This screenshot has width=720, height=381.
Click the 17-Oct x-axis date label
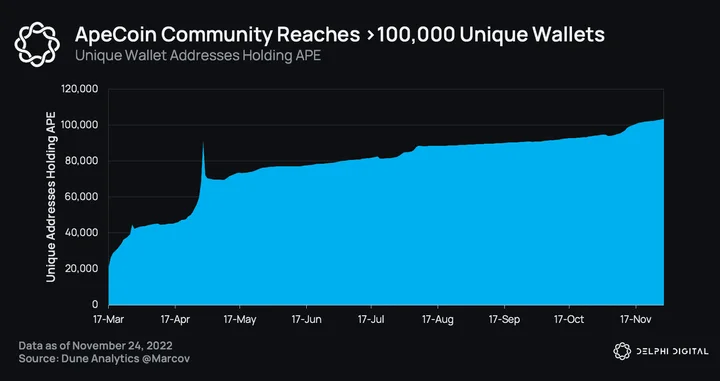569,319
